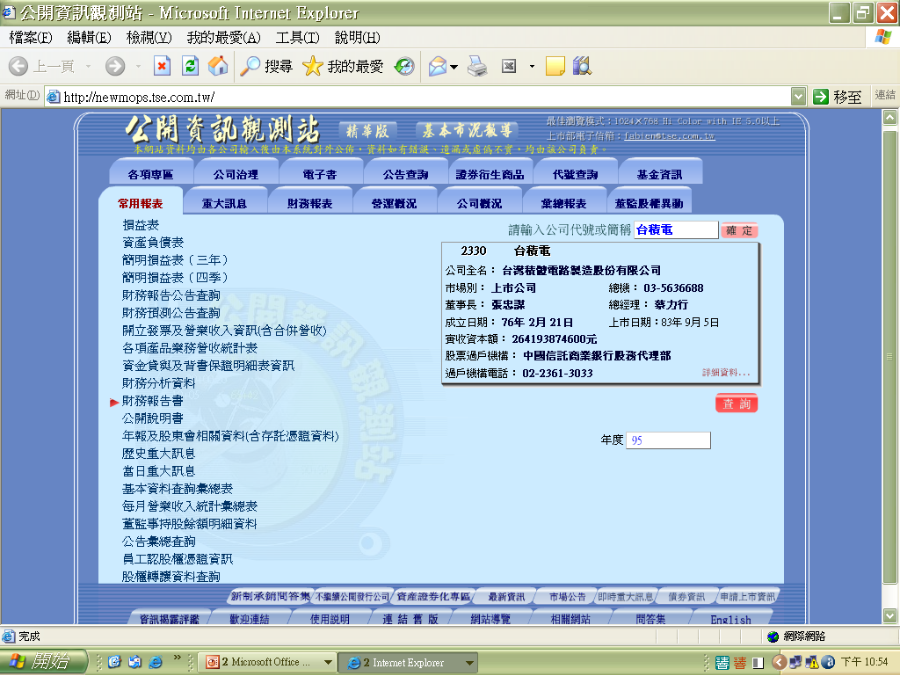Open the History clock icon in toolbar
Viewport: 900px width, 675px height.
tap(404, 67)
